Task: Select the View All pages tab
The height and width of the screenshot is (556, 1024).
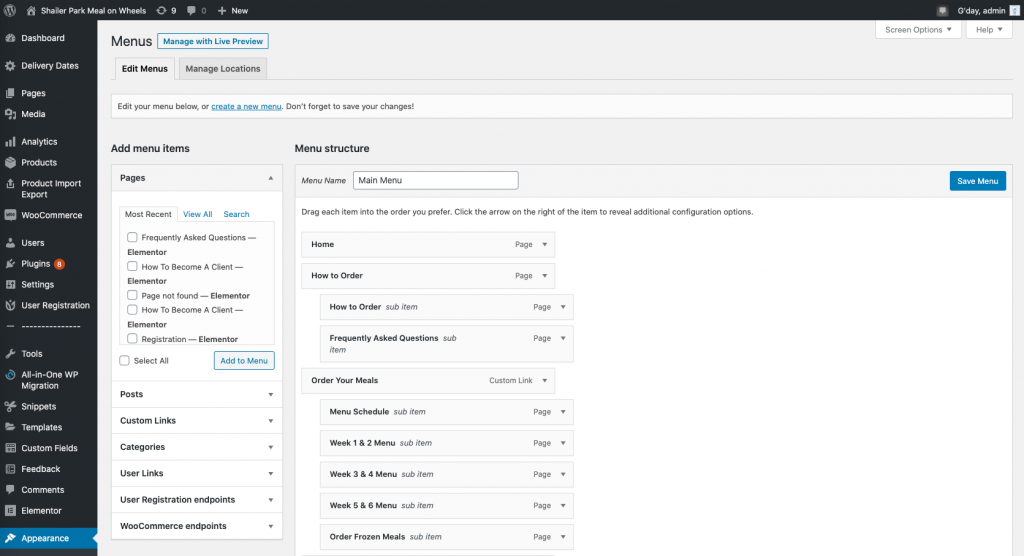Action: [x=197, y=214]
